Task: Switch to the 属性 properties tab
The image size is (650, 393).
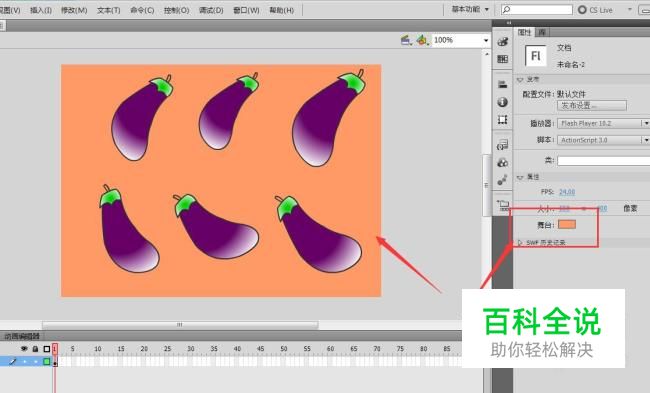Action: click(x=524, y=32)
